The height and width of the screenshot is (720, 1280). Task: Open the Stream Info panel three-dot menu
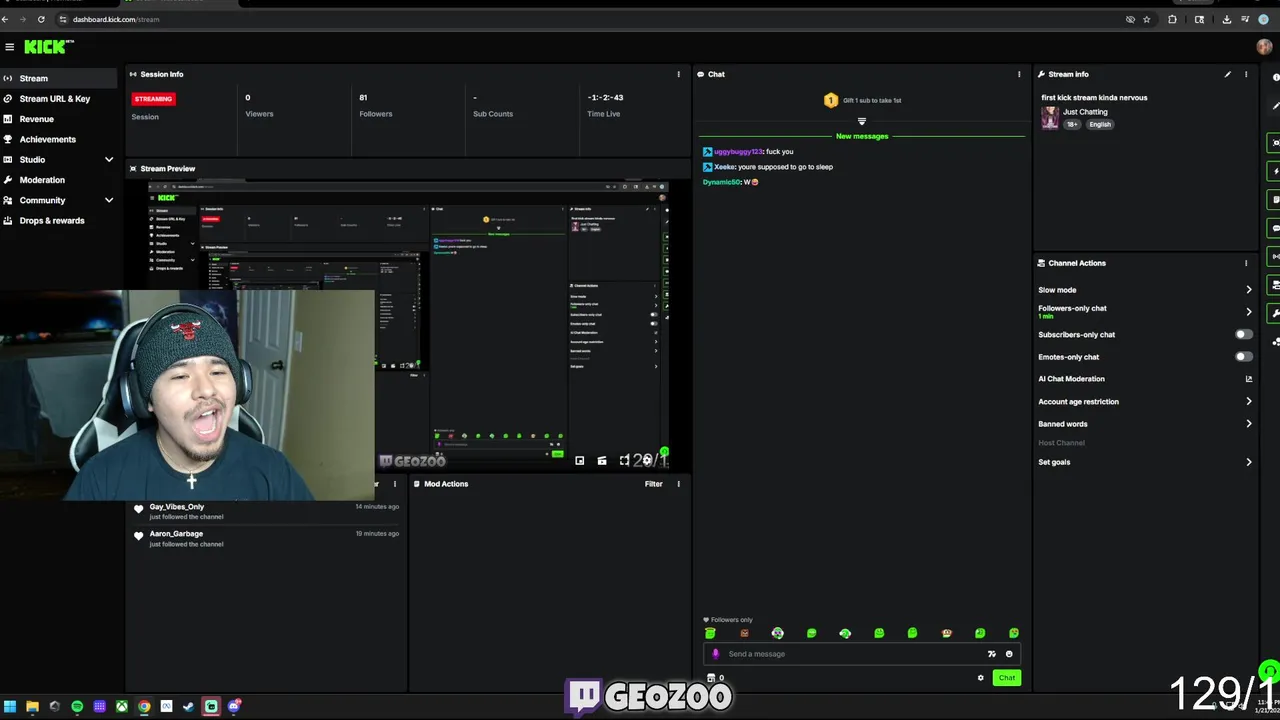coord(1246,74)
